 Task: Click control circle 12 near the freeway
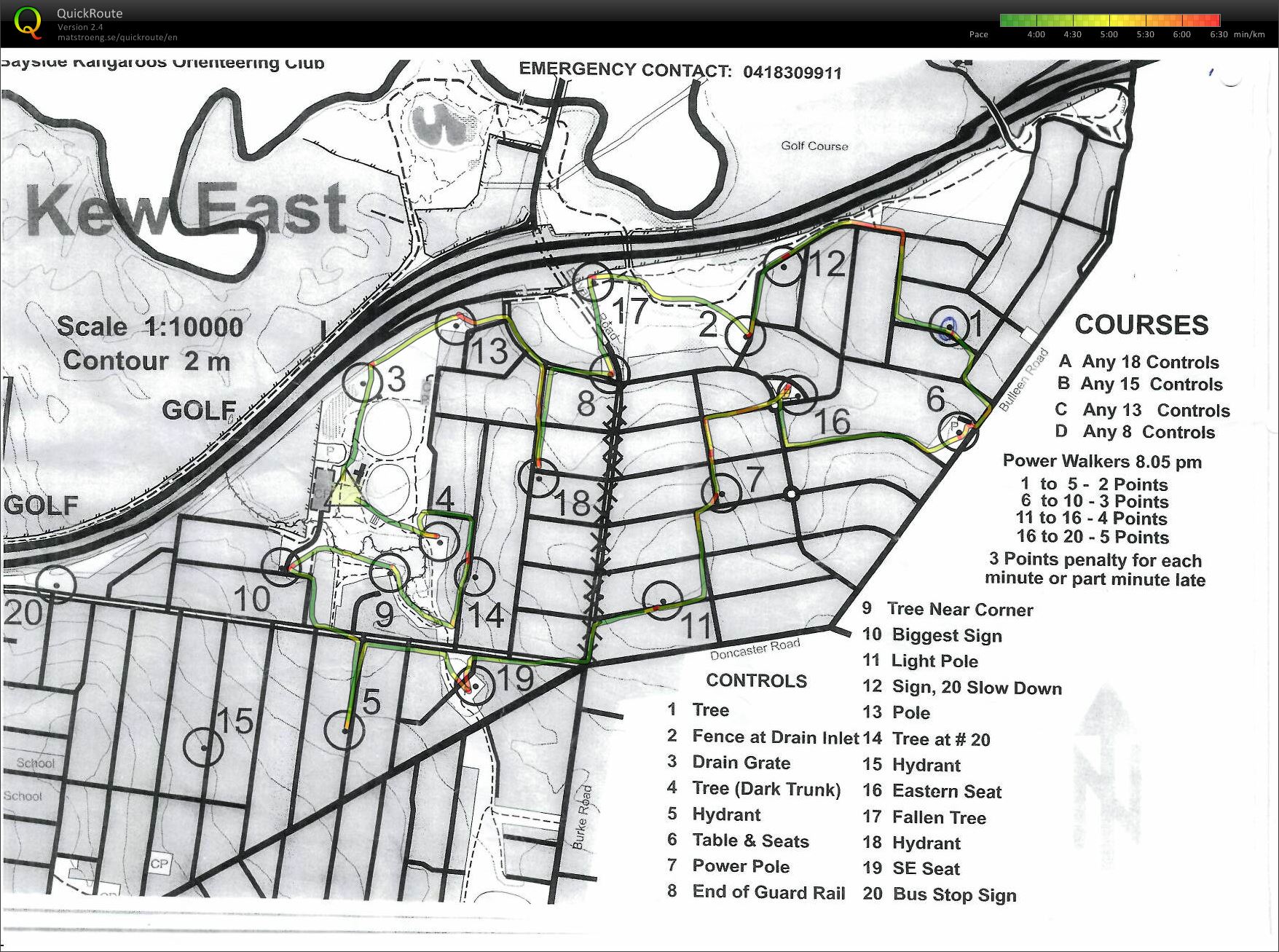pos(783,267)
